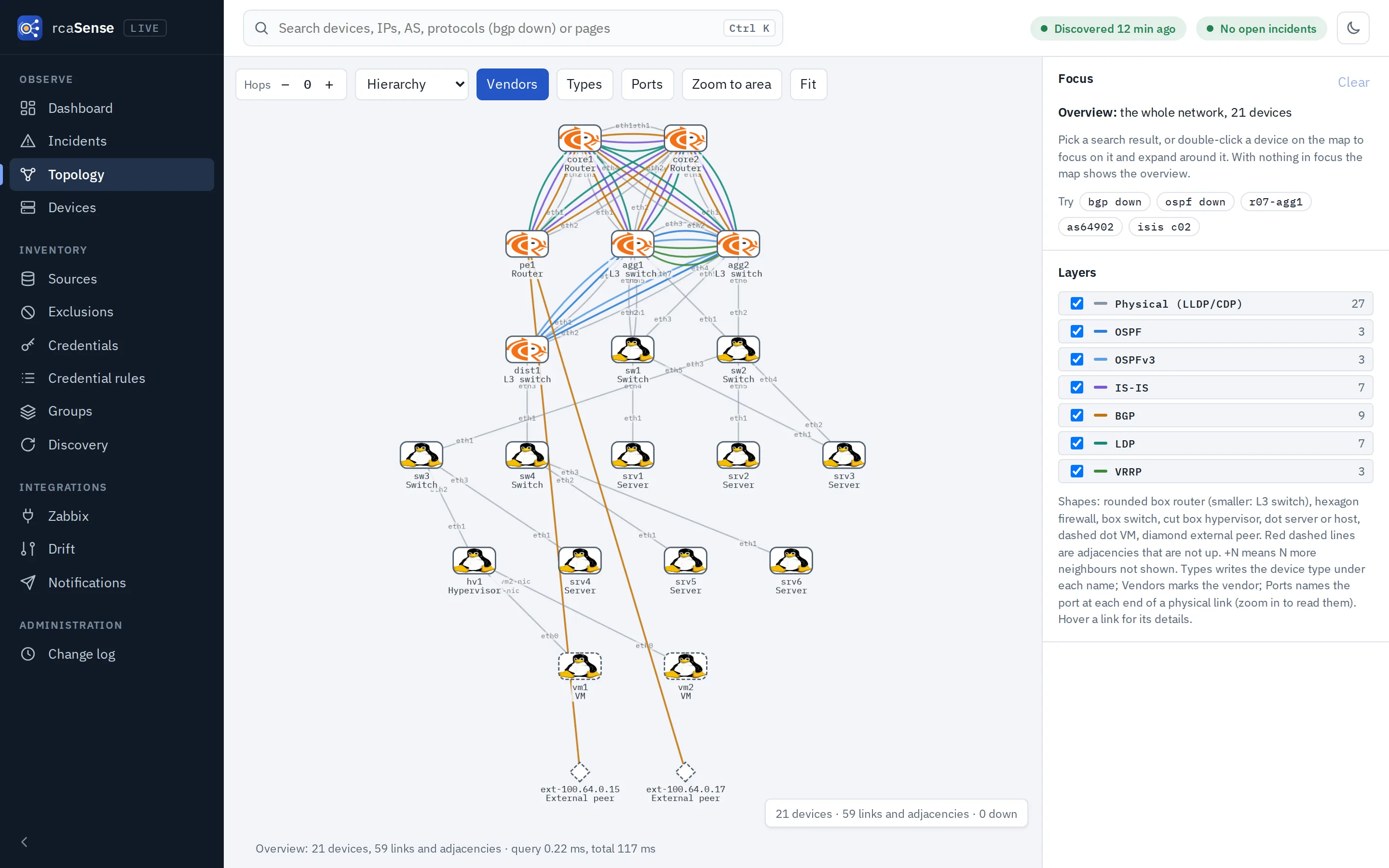Select the srv6 server node
1389x868 pixels.
(791, 561)
